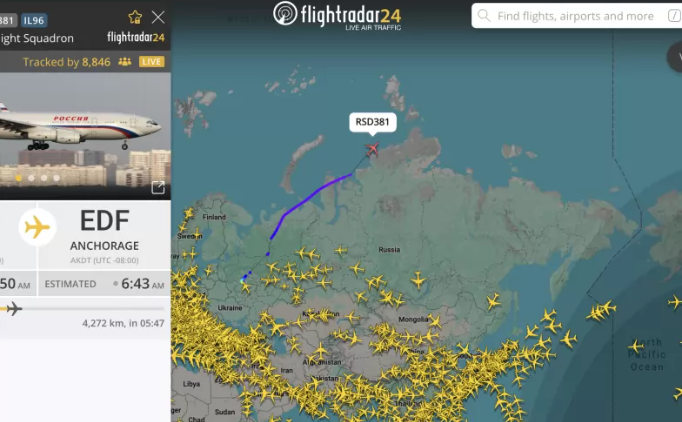This screenshot has width=682, height=422.
Task: Click the Il-96 aircraft photo thumbnail
Action: 85,130
